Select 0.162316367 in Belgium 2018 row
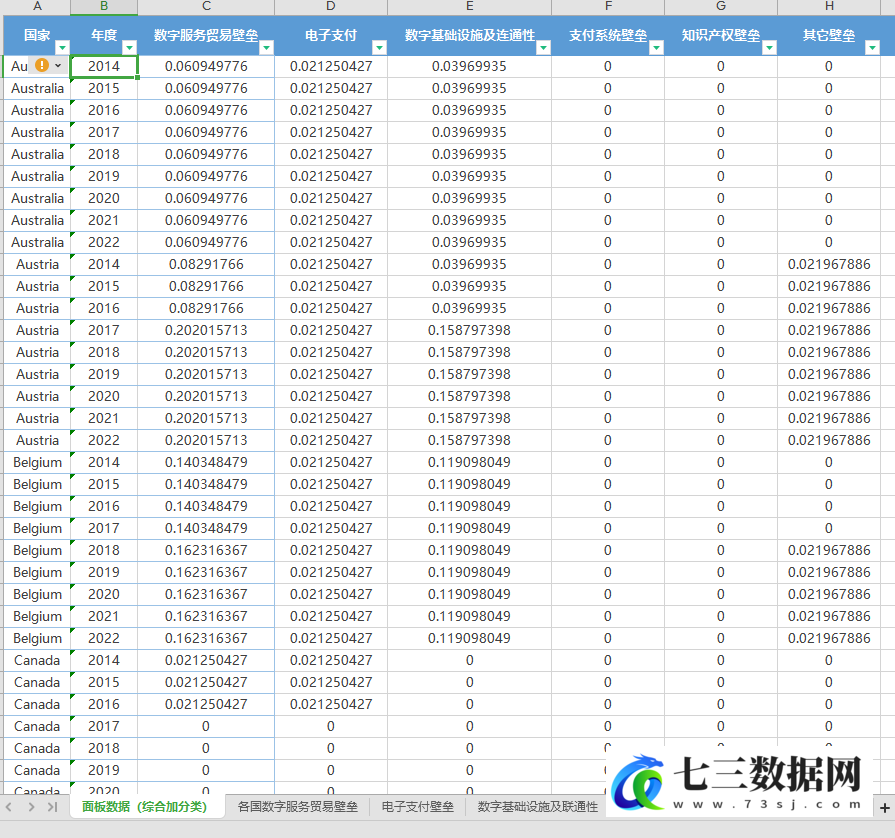 (x=206, y=550)
